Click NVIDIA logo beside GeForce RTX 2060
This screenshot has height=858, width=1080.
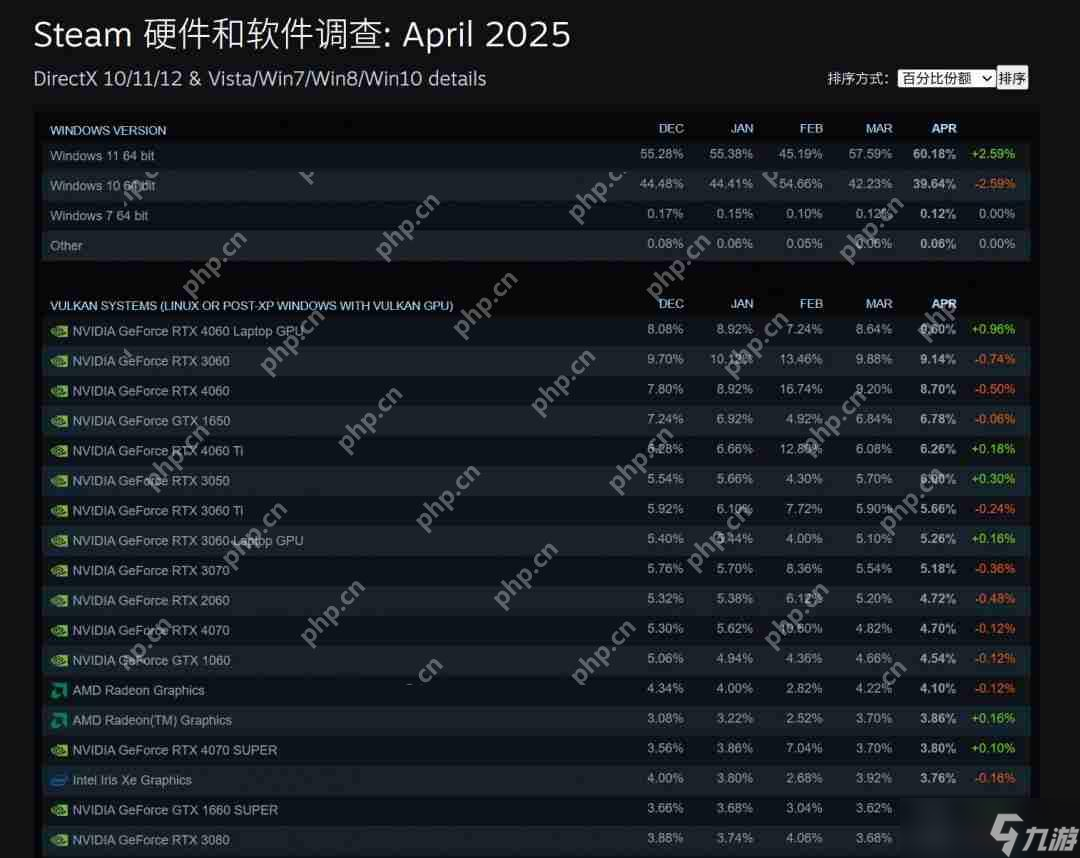pyautogui.click(x=59, y=600)
